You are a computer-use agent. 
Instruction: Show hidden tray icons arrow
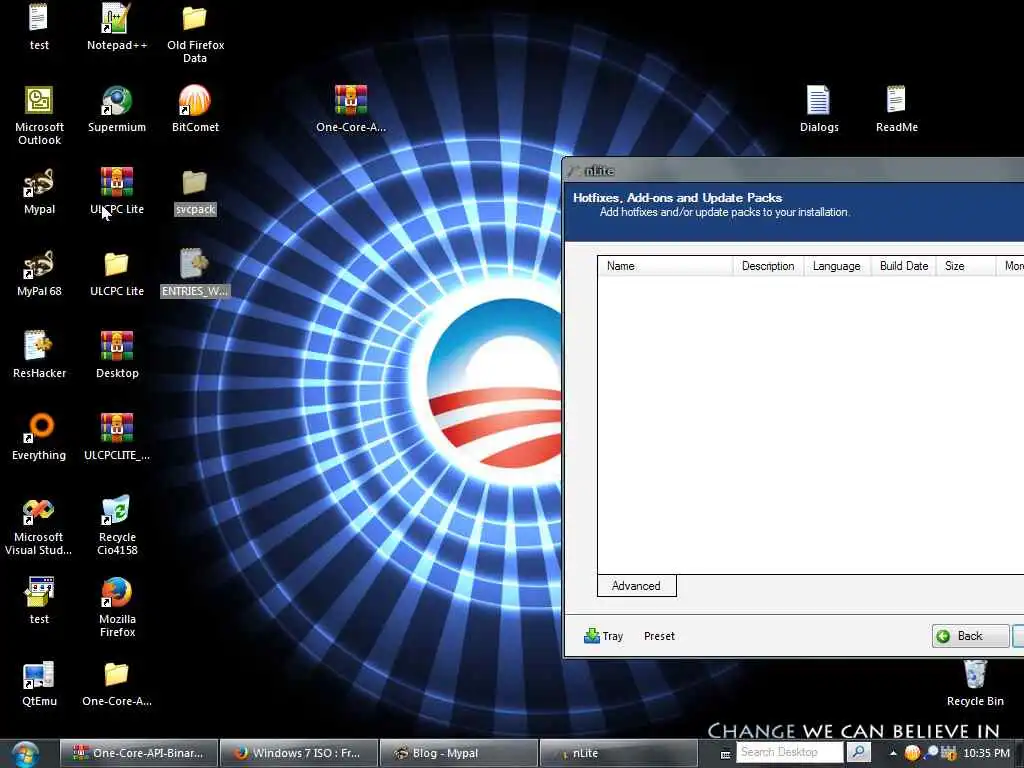coord(893,753)
